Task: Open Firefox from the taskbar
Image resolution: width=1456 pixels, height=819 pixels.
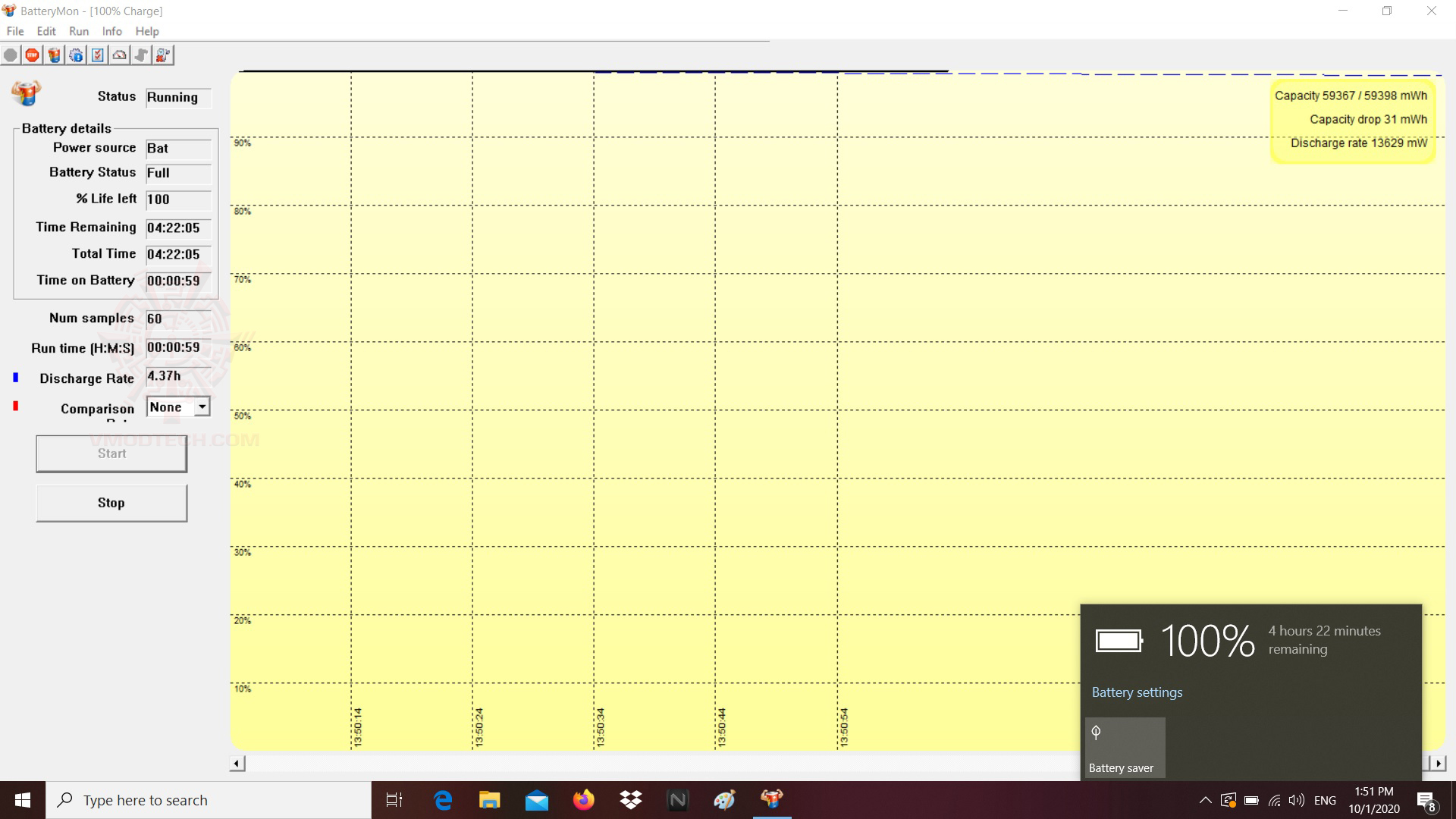Action: [x=583, y=800]
